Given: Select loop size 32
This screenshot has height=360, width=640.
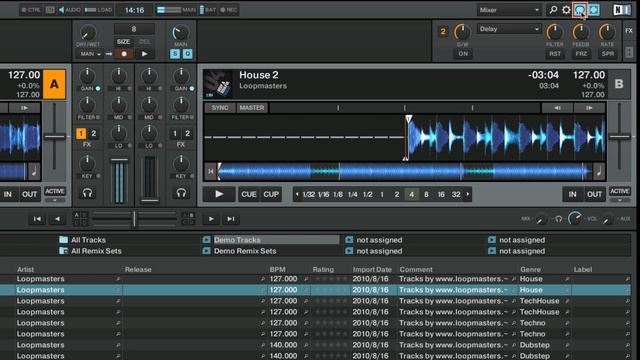Looking at the screenshot, I should point(456,194).
